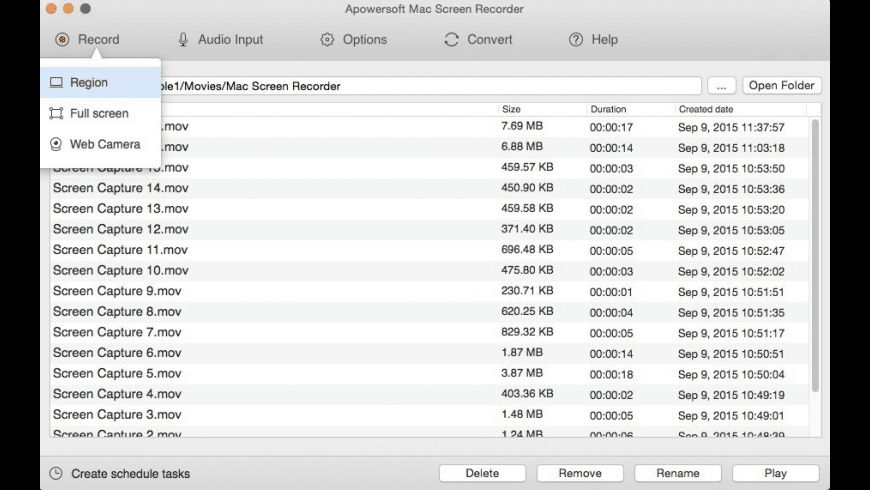Click the 3.87 MB size cell
870x490 pixels.
[x=522, y=373]
